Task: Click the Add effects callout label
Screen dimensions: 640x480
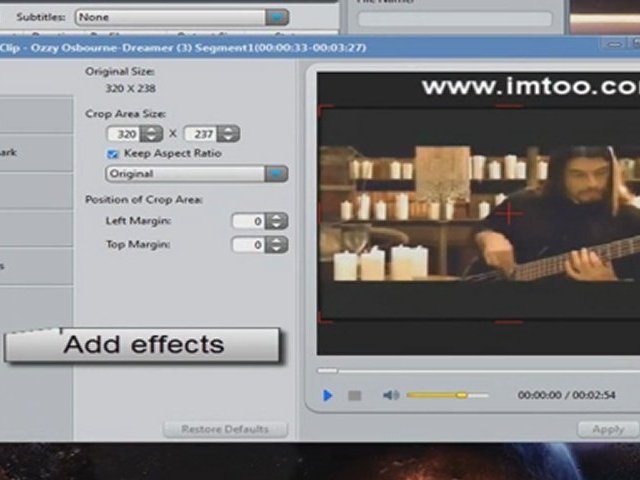Action: (143, 345)
